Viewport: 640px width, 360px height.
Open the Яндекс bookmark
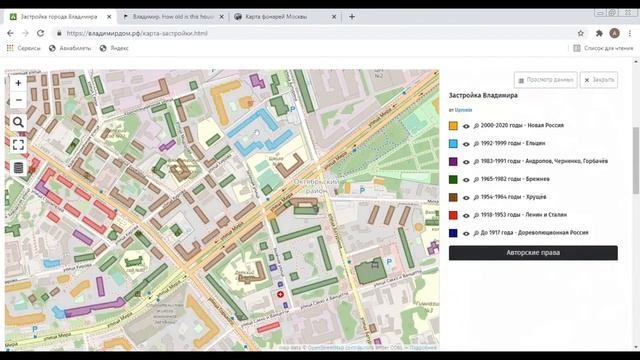click(x=114, y=48)
